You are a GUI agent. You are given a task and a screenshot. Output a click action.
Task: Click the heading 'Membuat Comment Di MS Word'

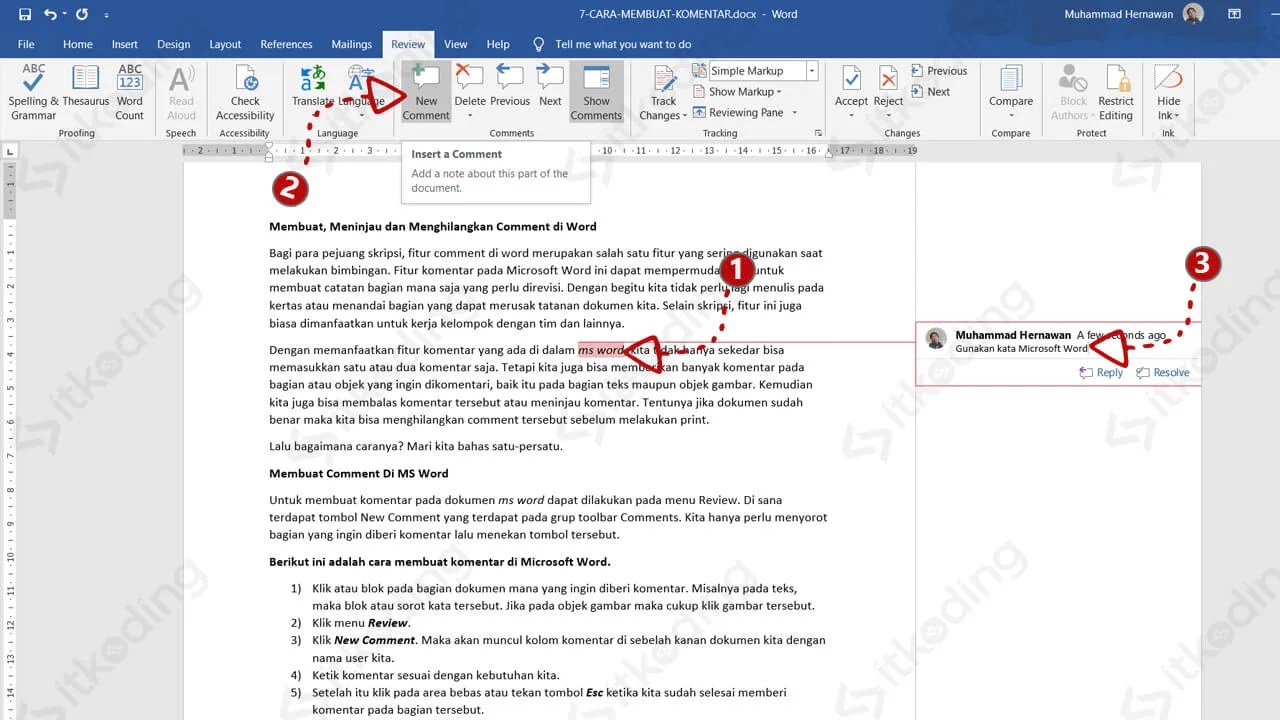pos(359,473)
